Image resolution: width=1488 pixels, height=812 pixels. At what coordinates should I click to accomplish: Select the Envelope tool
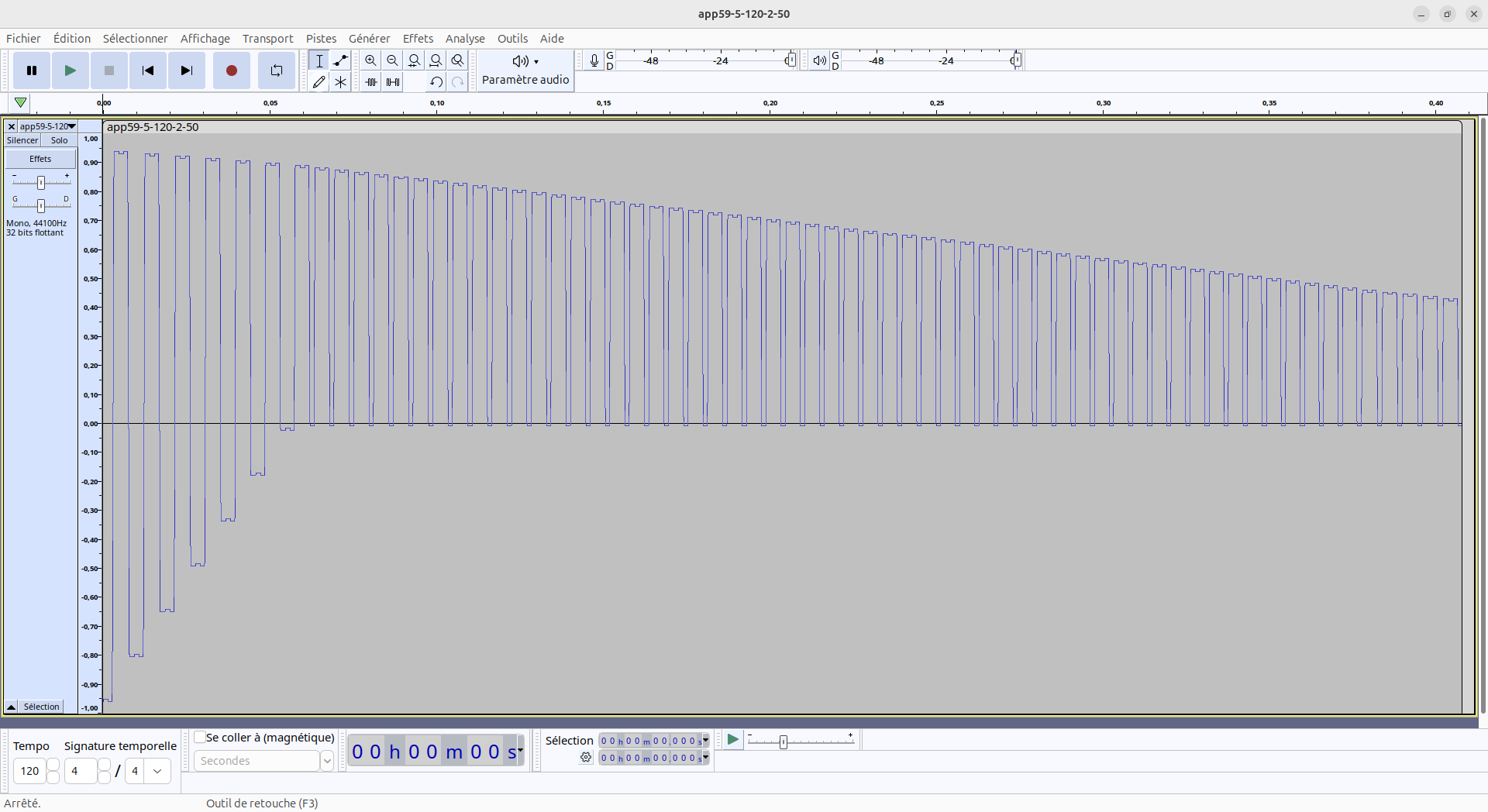[x=340, y=60]
